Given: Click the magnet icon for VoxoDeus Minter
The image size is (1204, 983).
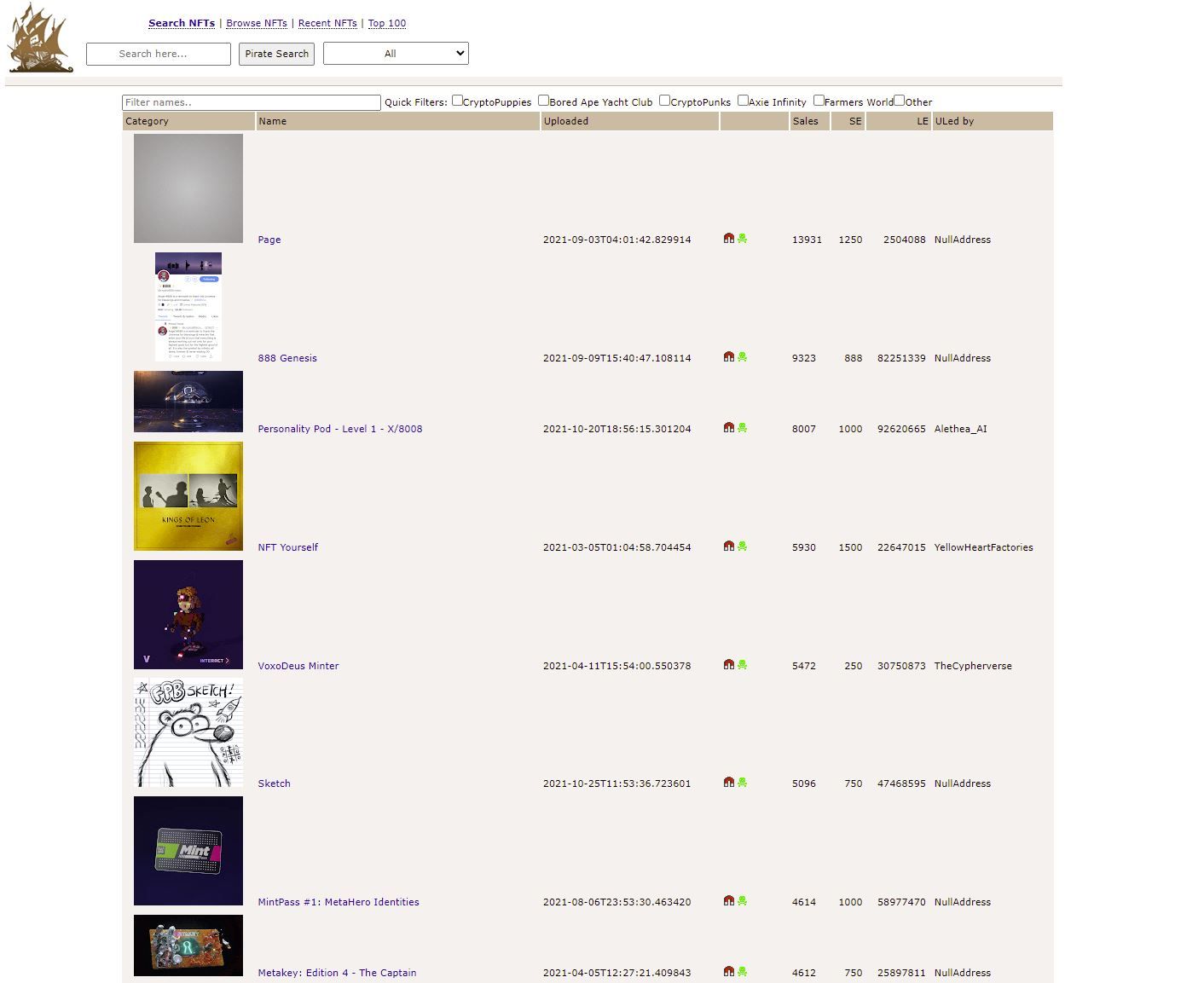Looking at the screenshot, I should click(x=729, y=664).
